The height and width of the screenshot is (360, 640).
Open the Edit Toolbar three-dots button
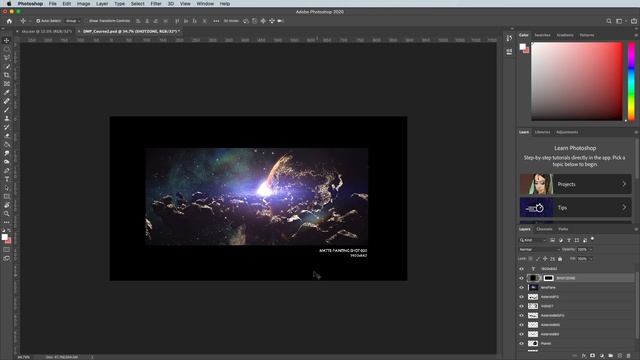tap(7, 222)
